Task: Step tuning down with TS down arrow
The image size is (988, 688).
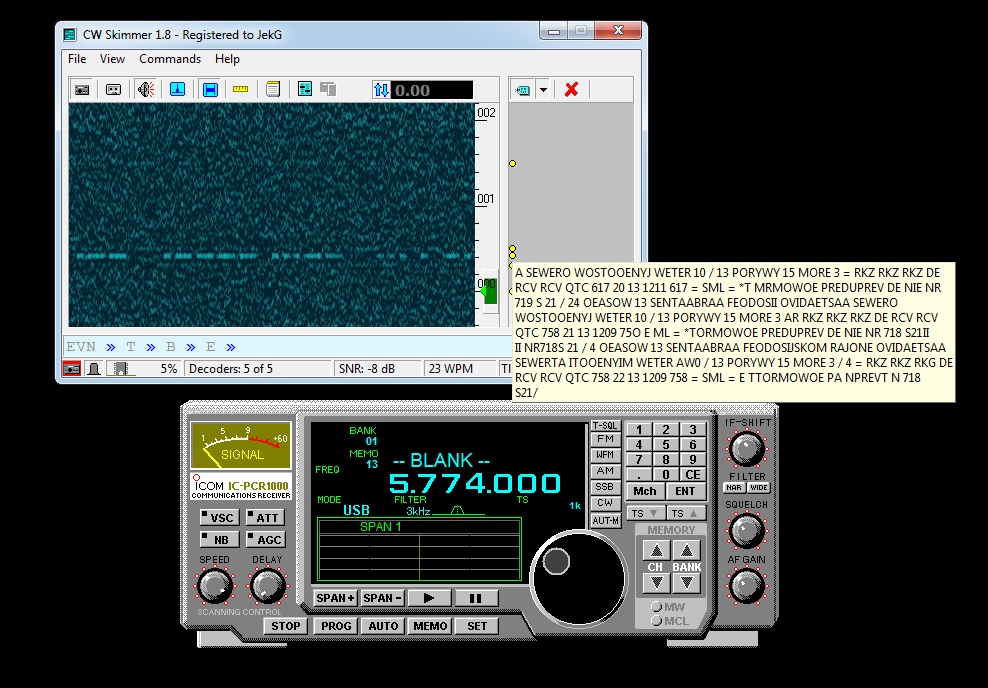Action: click(643, 513)
